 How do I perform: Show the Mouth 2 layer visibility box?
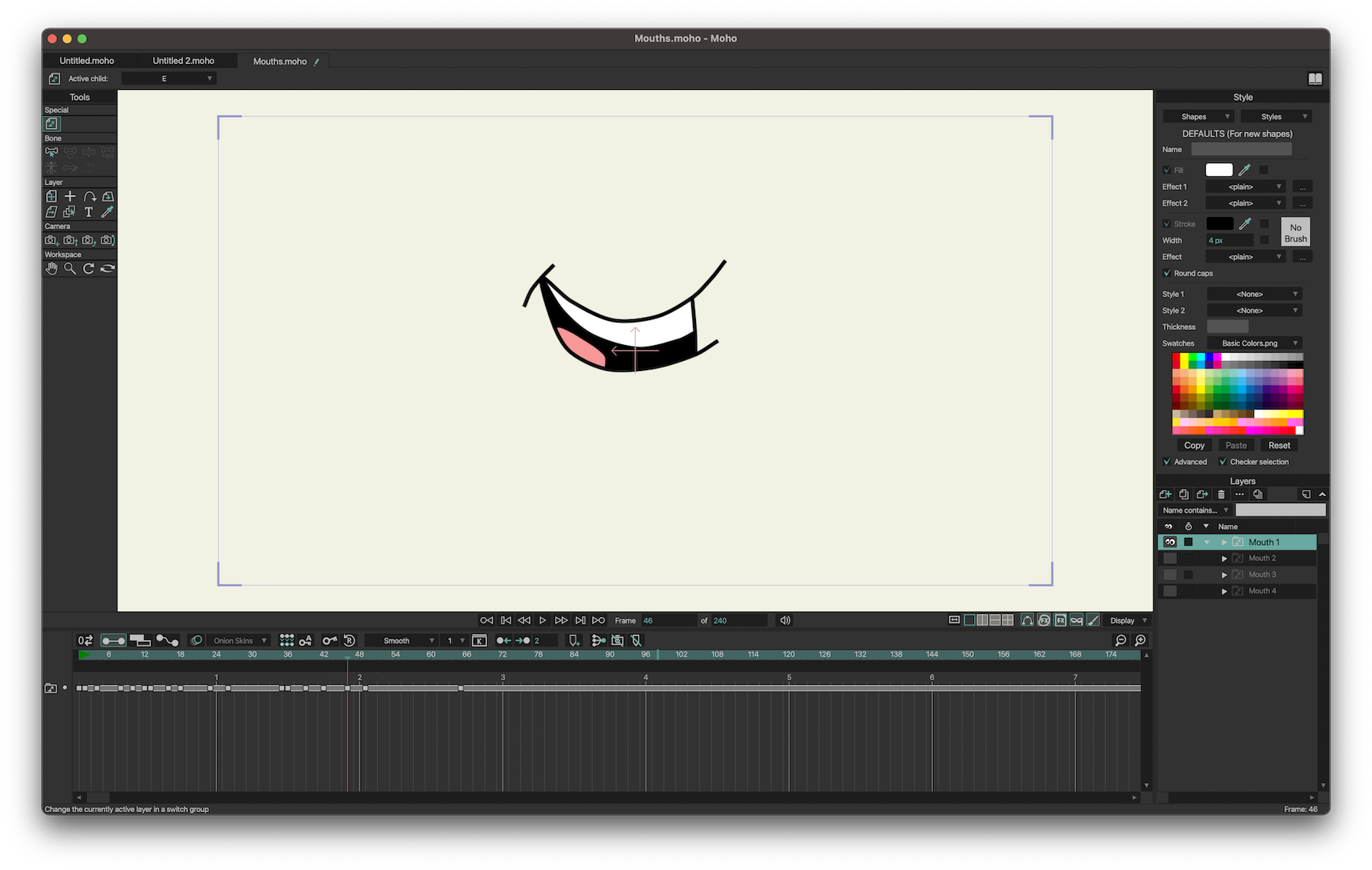(x=1170, y=558)
